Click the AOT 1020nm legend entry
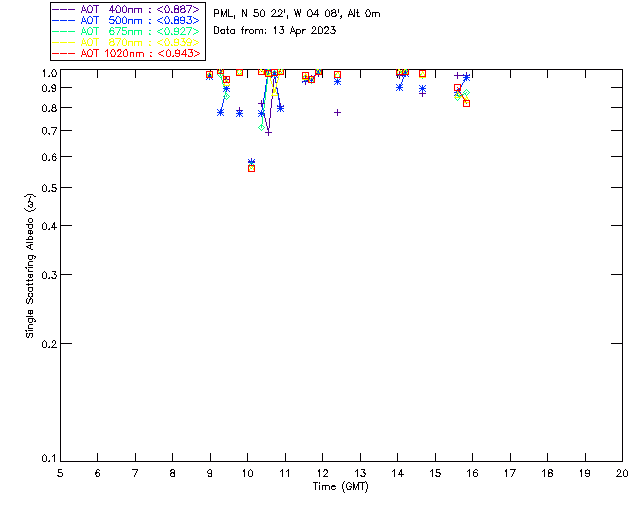Image resolution: width=640 pixels, height=512 pixels. pyautogui.click(x=126, y=53)
